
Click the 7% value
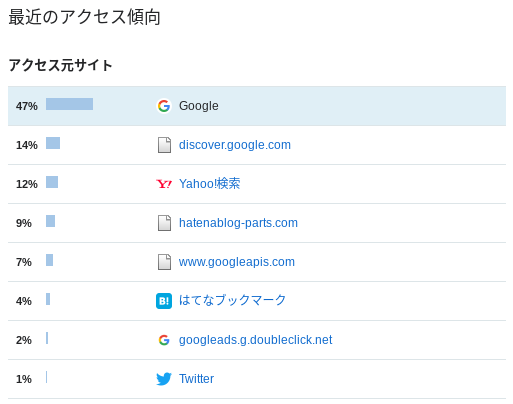[24, 262]
